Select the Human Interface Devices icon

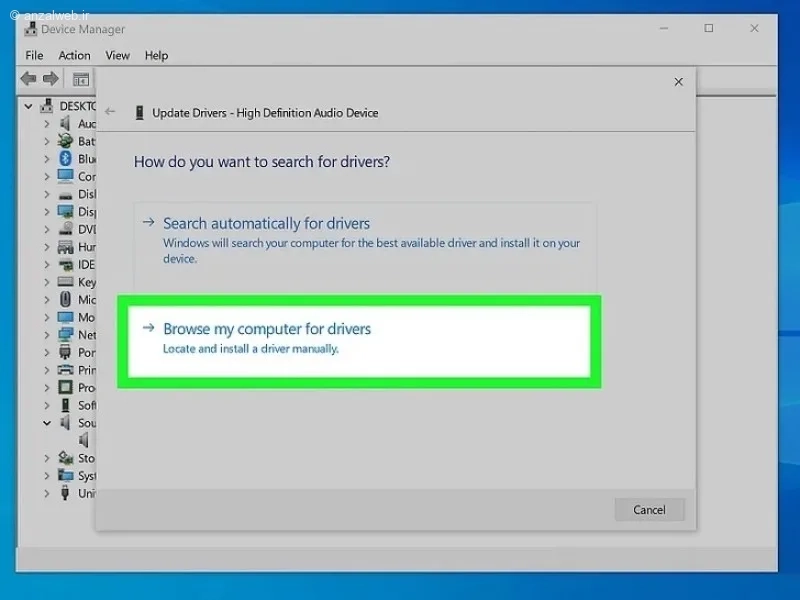click(x=65, y=247)
